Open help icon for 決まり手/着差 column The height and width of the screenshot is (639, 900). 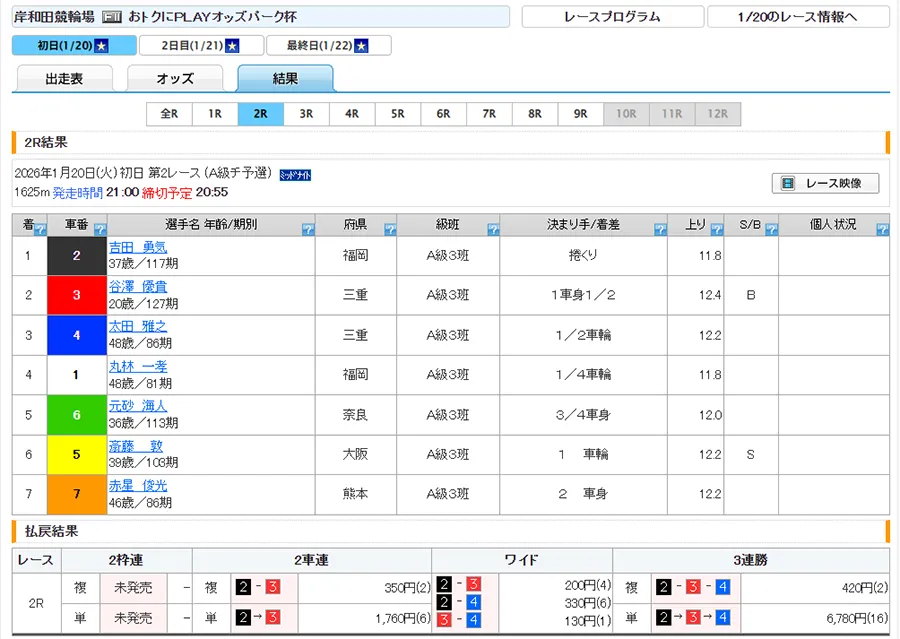pos(660,230)
